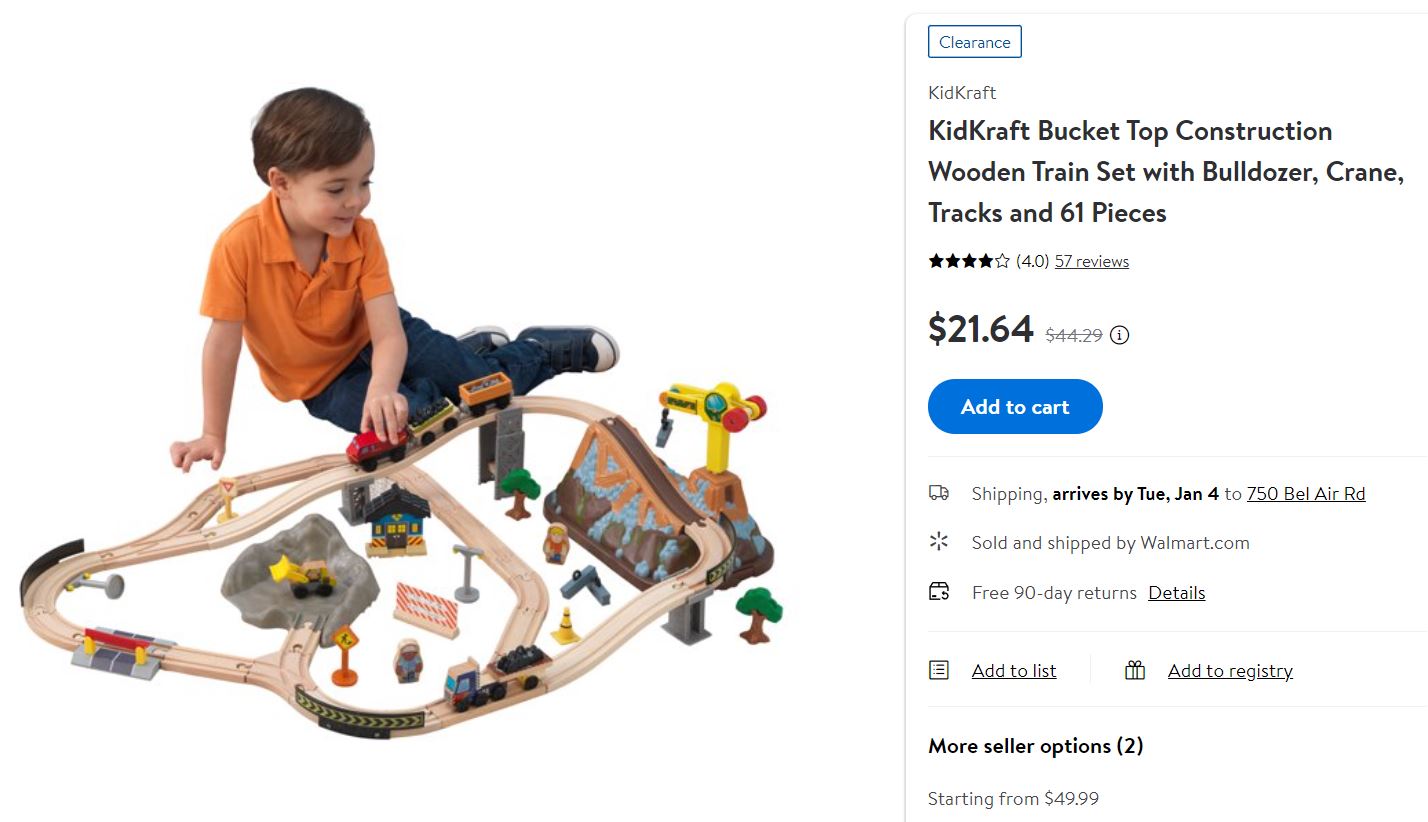
Task: Click the Clearance badge
Action: [x=975, y=42]
